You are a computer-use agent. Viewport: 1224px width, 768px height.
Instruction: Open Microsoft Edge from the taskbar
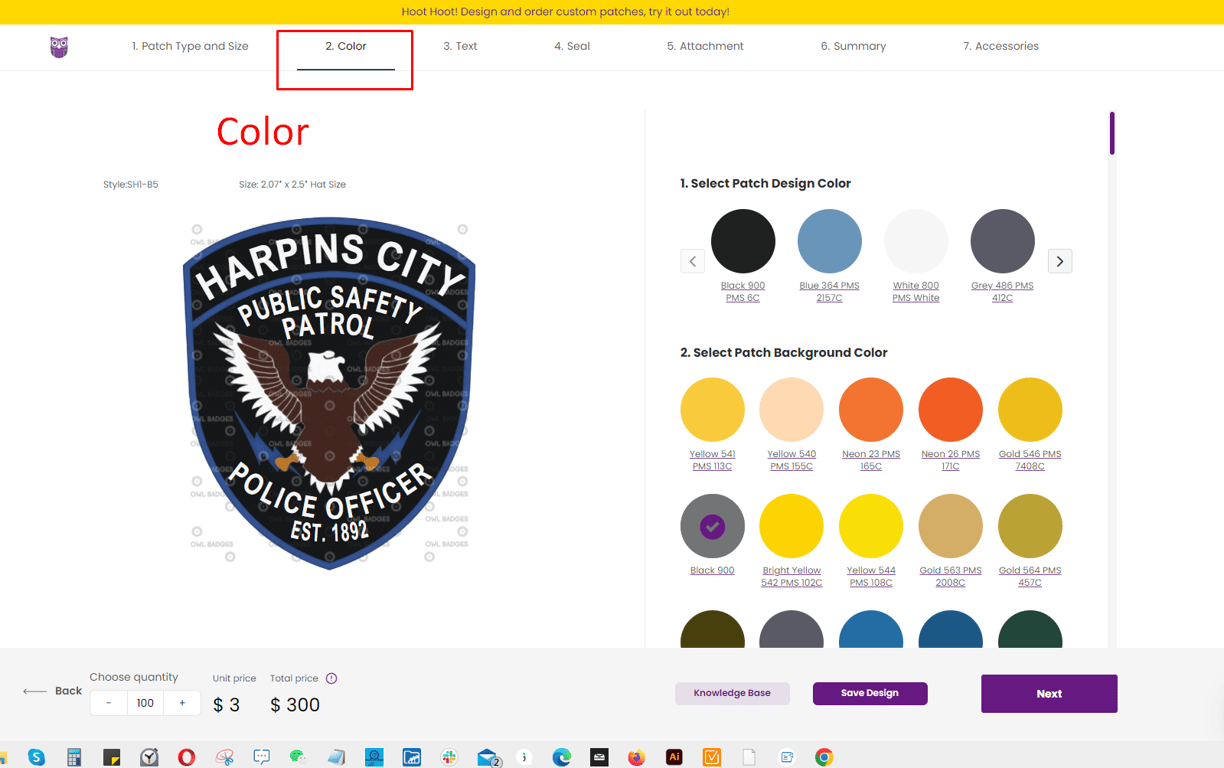pos(562,757)
